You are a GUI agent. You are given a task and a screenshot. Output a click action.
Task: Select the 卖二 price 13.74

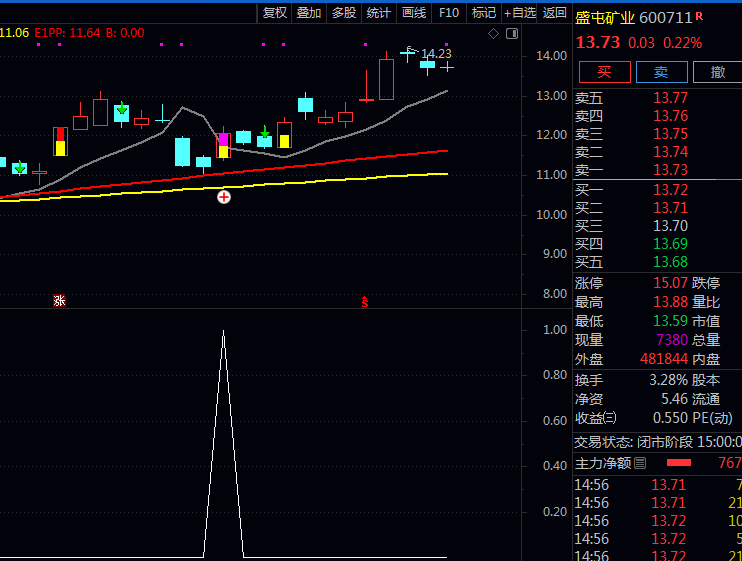coord(671,152)
